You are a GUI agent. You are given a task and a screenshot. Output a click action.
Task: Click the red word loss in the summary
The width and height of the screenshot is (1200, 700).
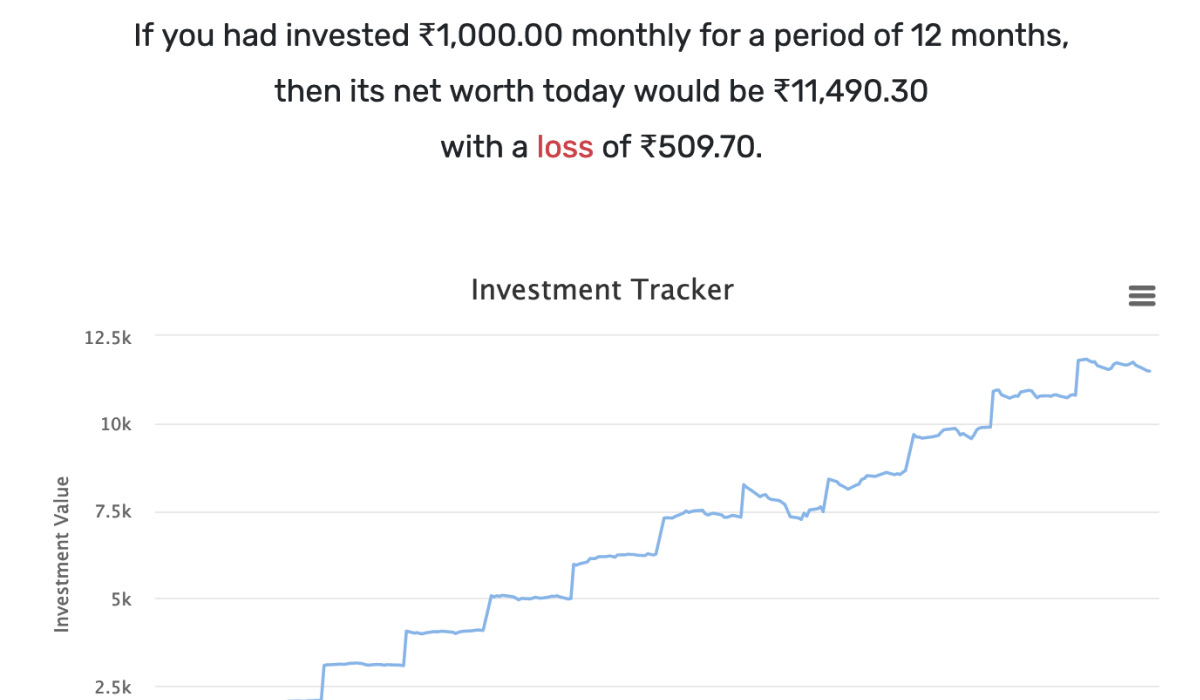click(x=566, y=147)
